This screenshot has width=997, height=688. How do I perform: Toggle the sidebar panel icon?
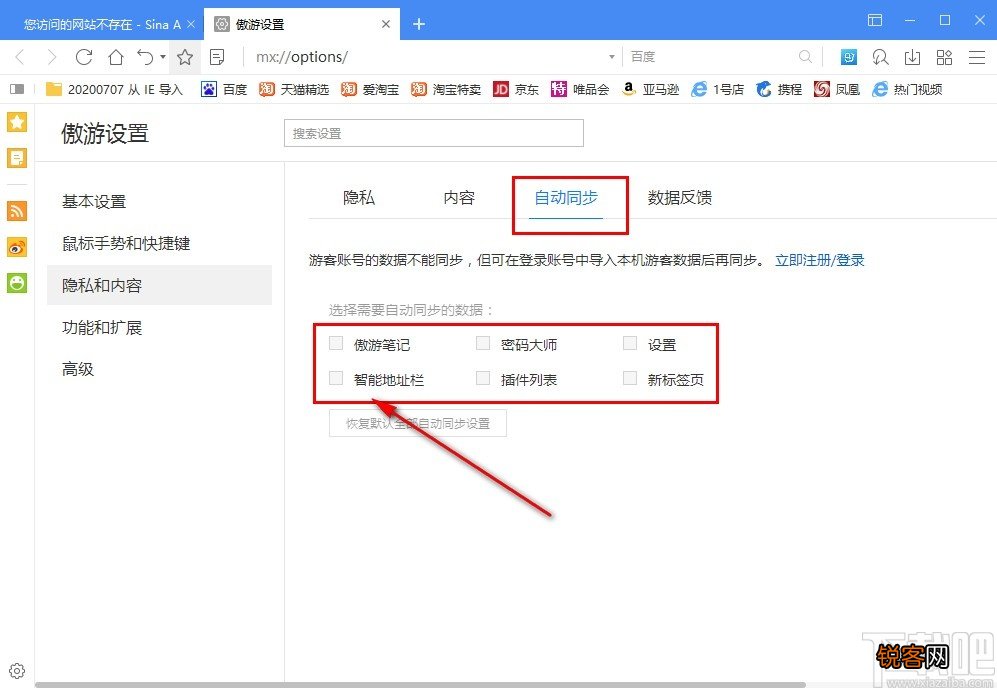17,89
